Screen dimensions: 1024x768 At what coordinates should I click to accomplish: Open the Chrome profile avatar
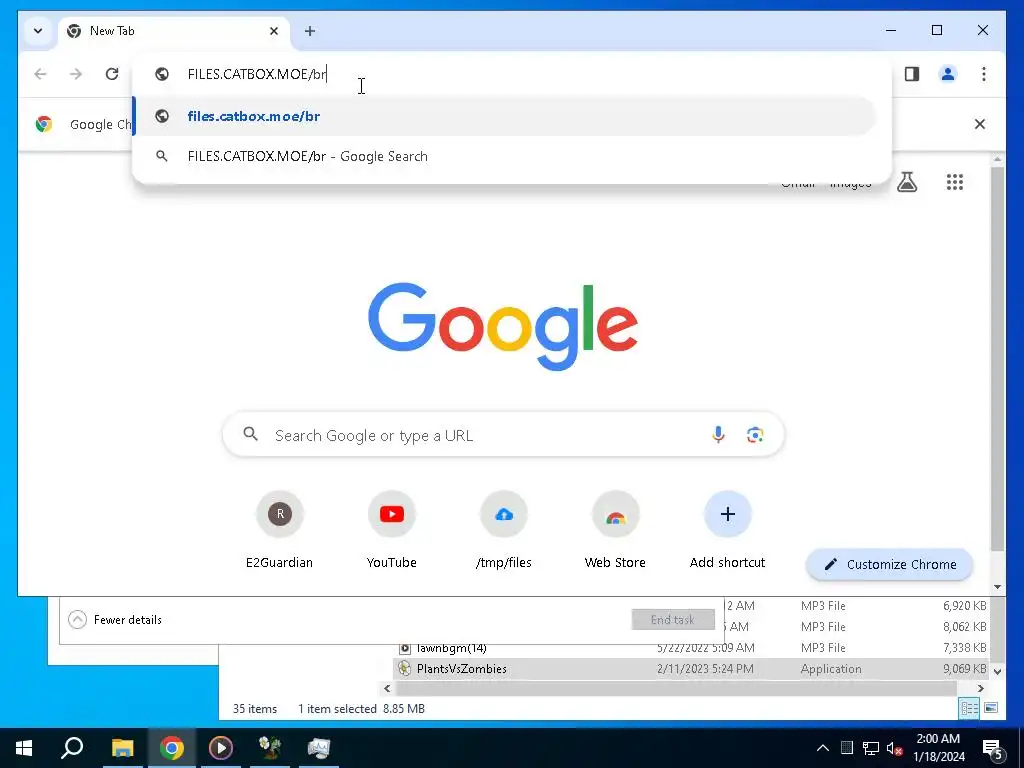coord(948,74)
